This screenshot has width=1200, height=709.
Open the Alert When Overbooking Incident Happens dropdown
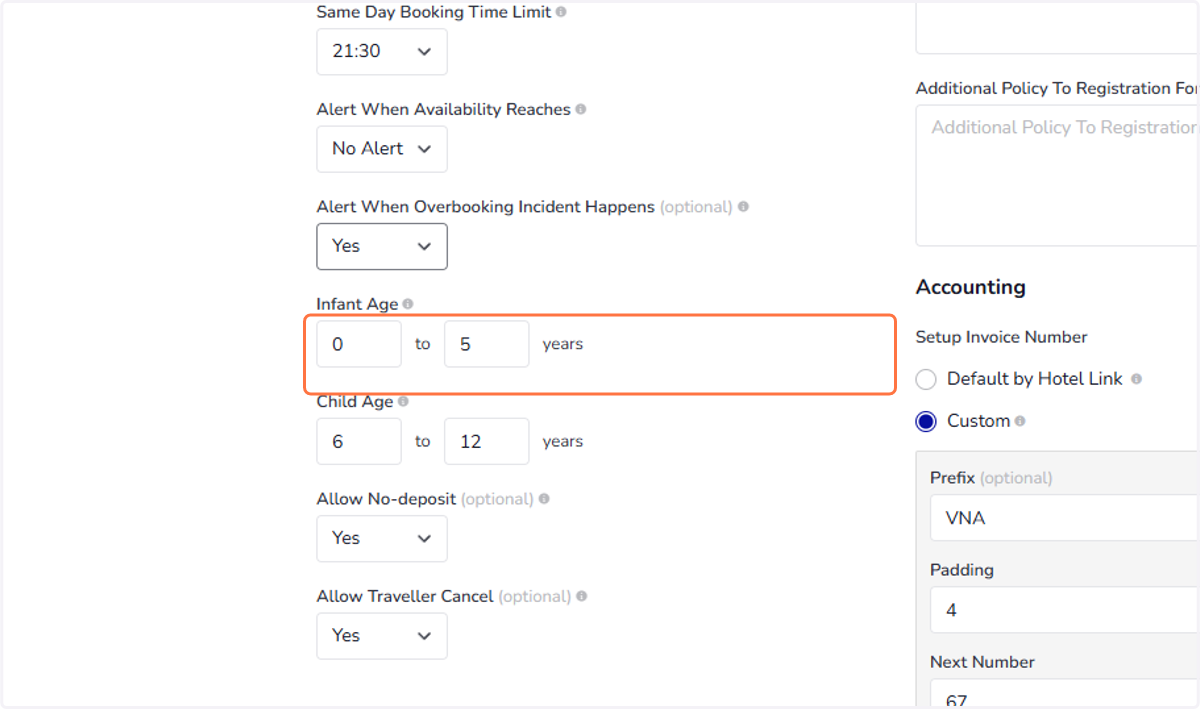(x=382, y=246)
